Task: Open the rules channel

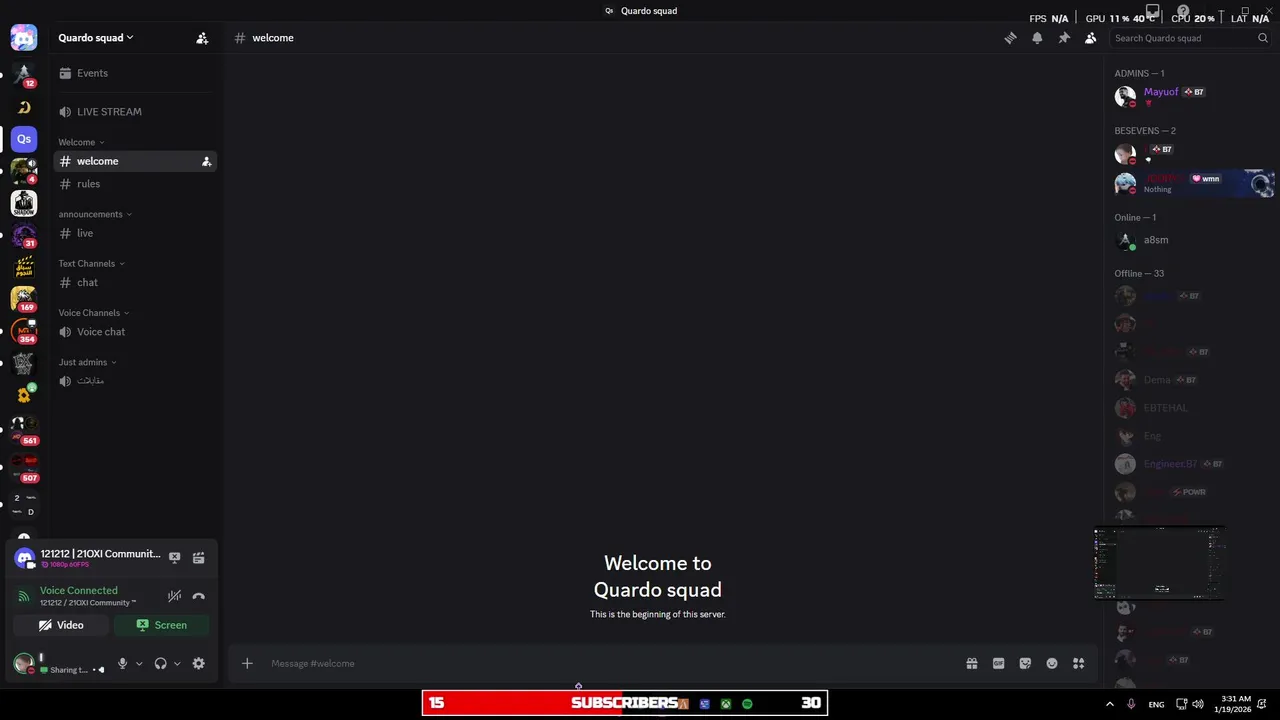Action: click(134, 184)
